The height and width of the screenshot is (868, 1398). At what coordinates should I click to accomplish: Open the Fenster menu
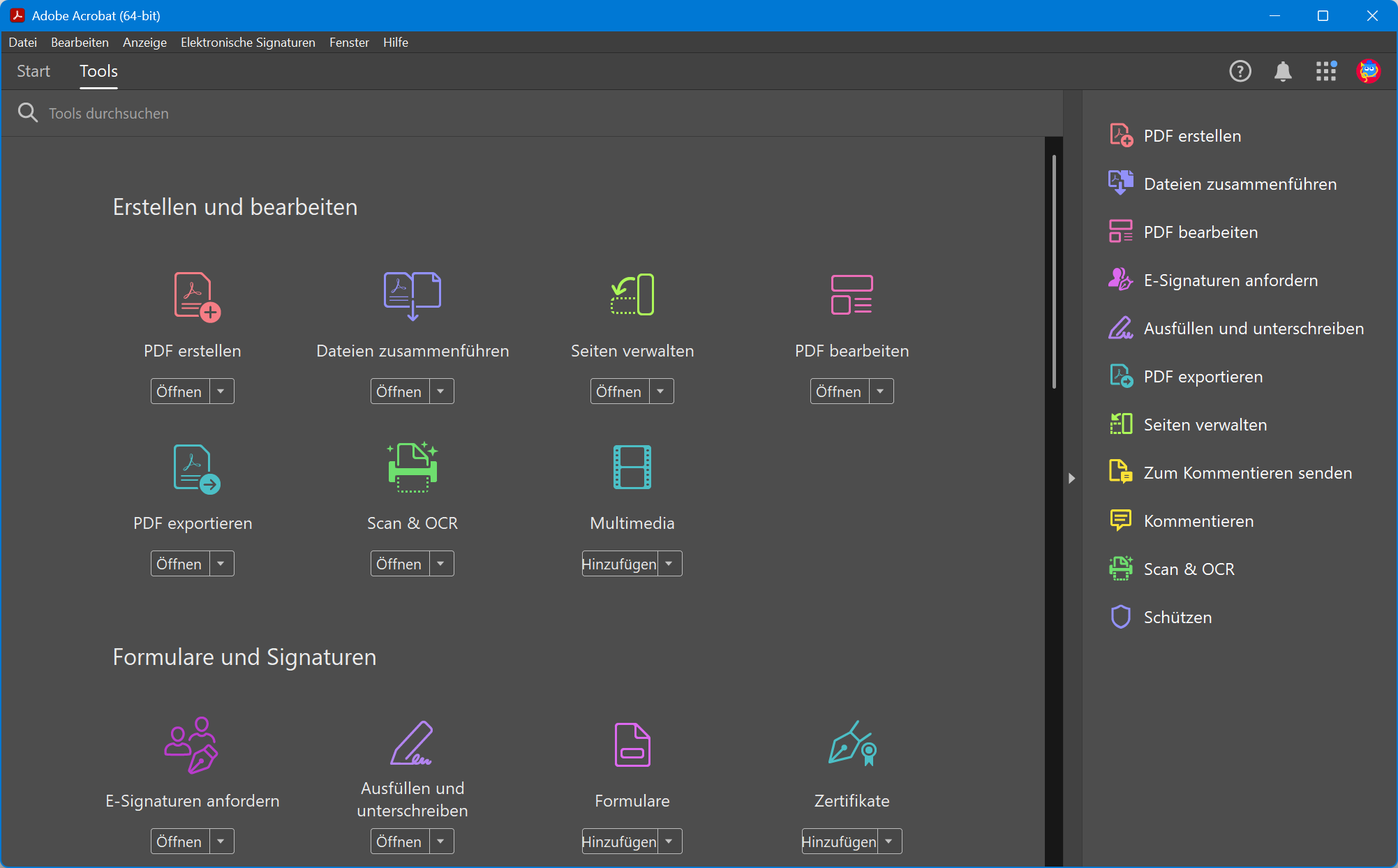(349, 43)
